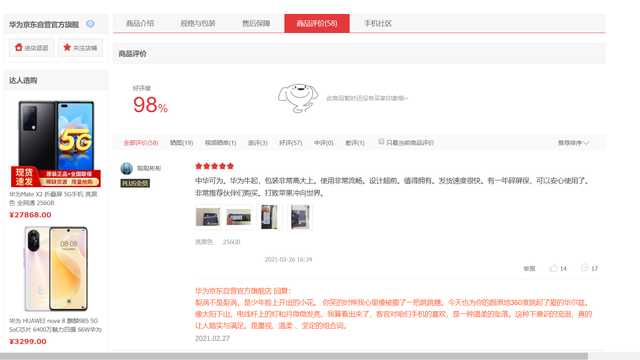Click the JD mascot illustration

pos(298,98)
